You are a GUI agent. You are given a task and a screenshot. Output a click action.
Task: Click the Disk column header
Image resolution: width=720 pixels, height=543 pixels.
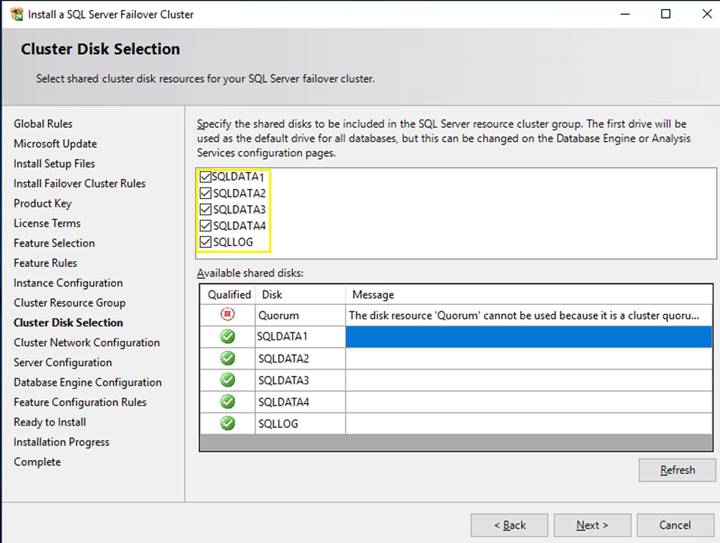click(x=300, y=295)
